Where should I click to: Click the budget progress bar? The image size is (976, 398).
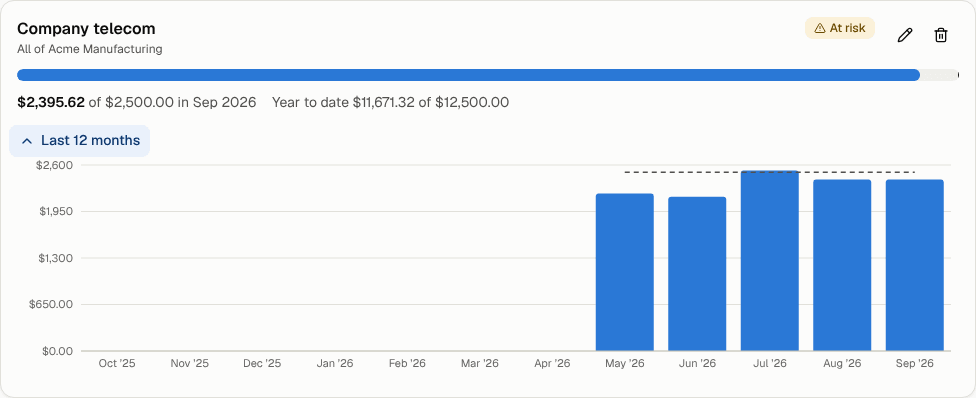pos(488,75)
